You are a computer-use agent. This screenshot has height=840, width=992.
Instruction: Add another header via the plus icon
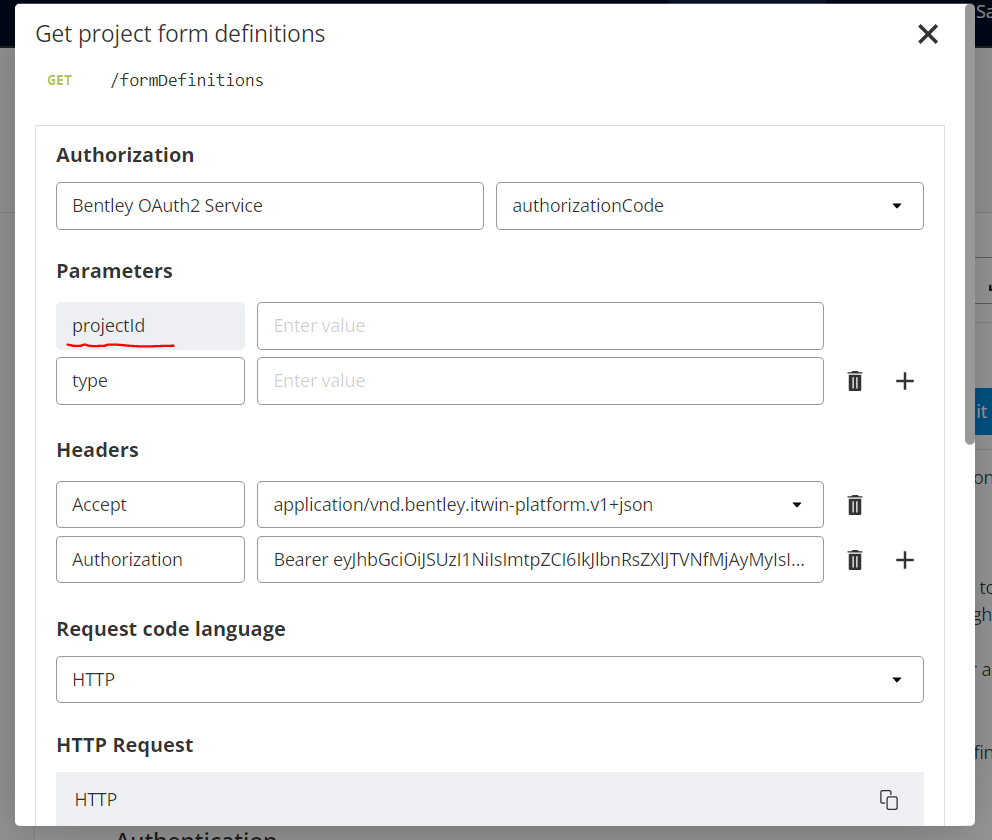point(905,559)
